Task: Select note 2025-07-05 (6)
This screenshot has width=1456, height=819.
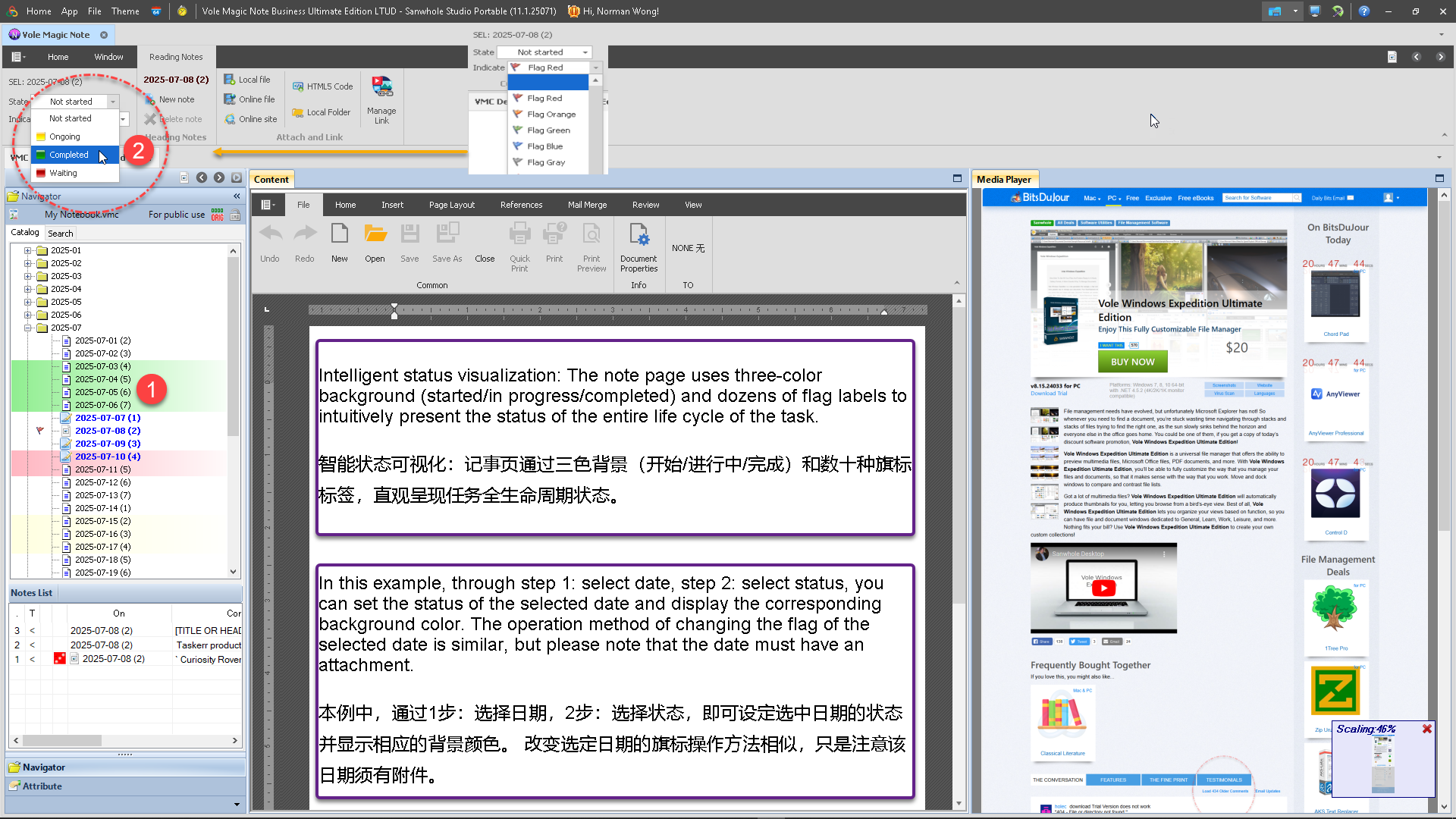Action: (x=102, y=392)
